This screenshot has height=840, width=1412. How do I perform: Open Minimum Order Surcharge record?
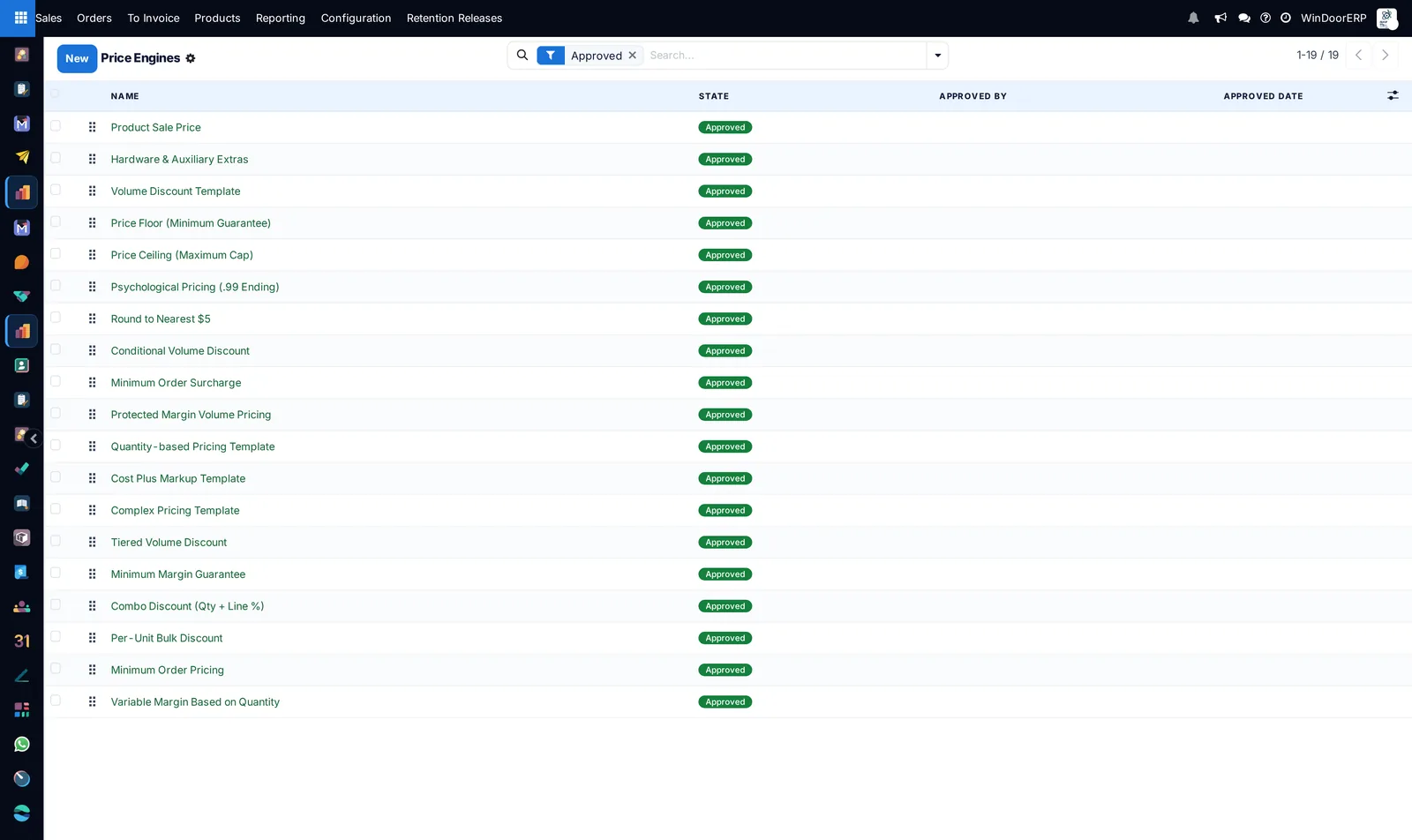(x=176, y=383)
